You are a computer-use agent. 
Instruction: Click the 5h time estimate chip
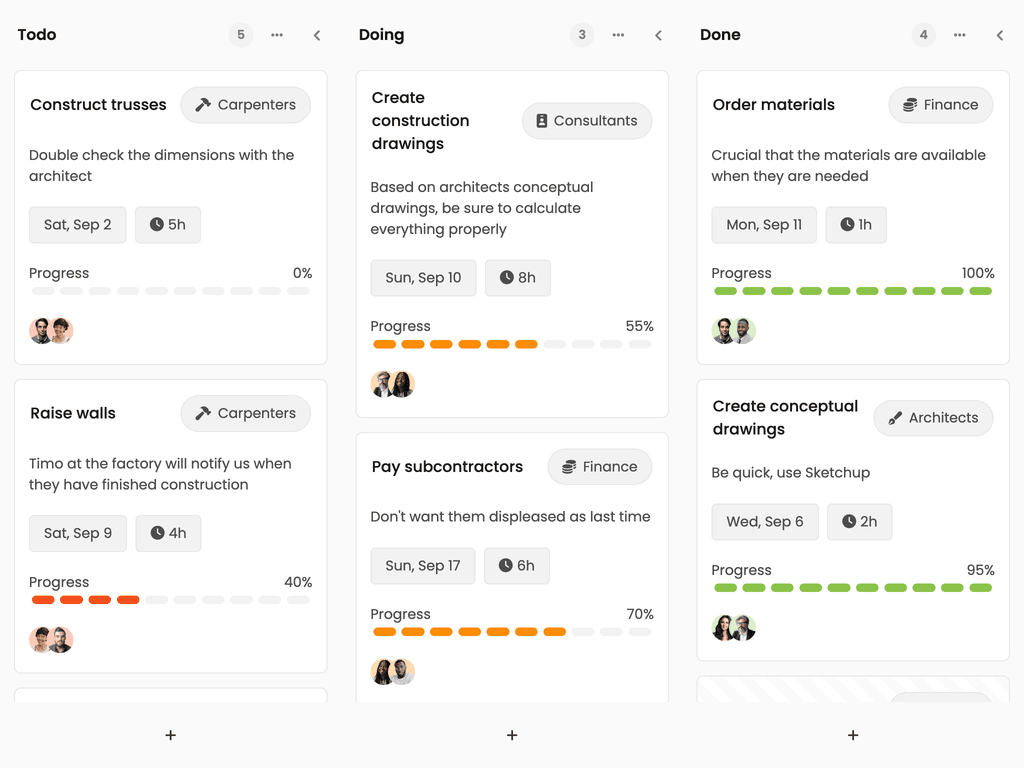point(168,225)
